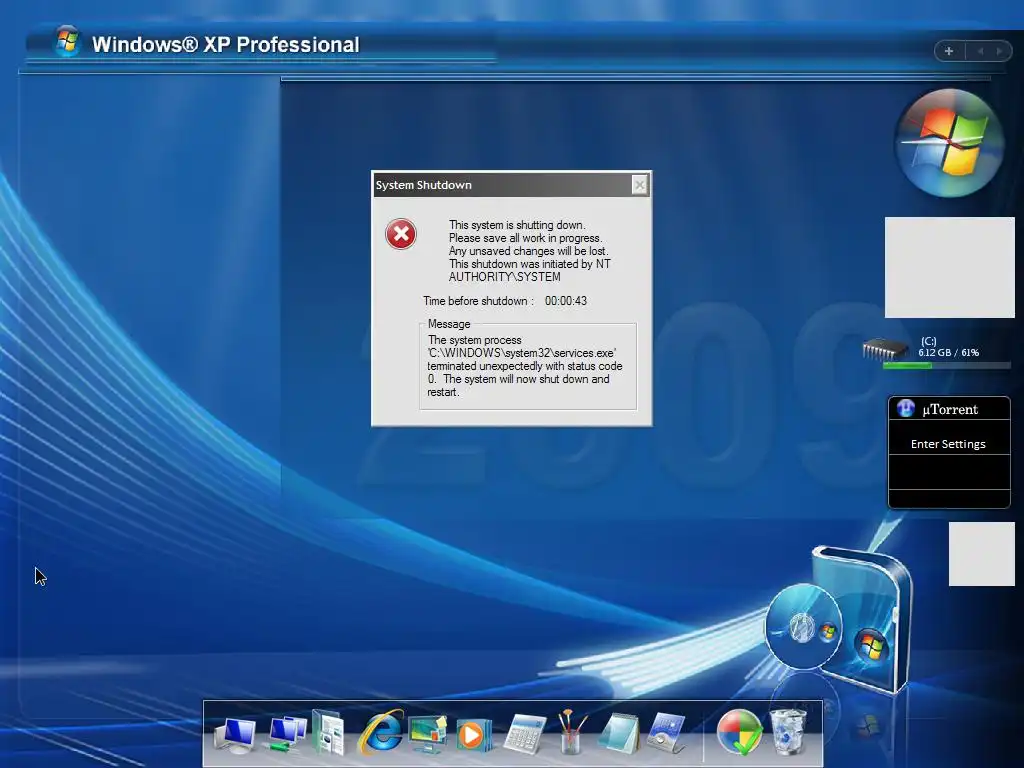Click the '6.12 GB / 61%' drive text

pyautogui.click(x=948, y=353)
